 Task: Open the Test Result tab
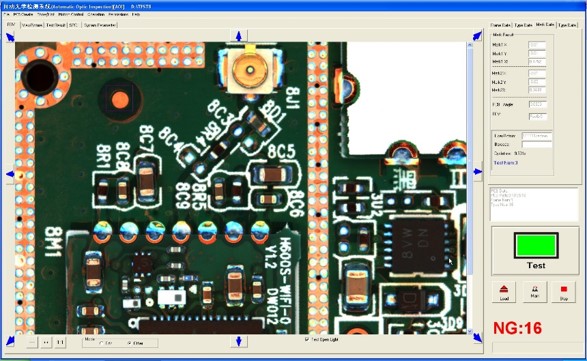coord(55,25)
